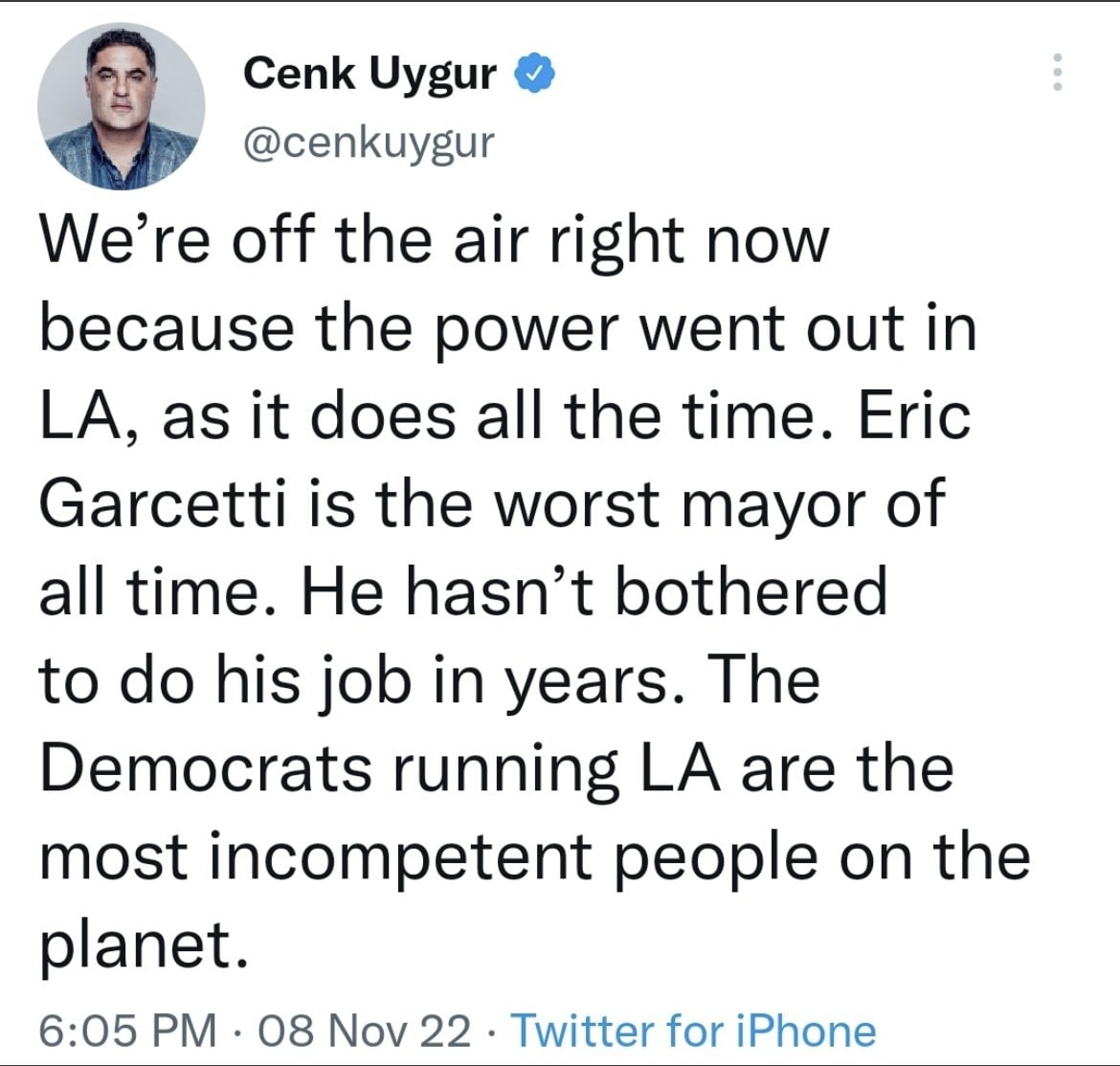The image size is (1120, 1066).
Task: Click the 6:05 PM timestamp
Action: click(x=128, y=1031)
